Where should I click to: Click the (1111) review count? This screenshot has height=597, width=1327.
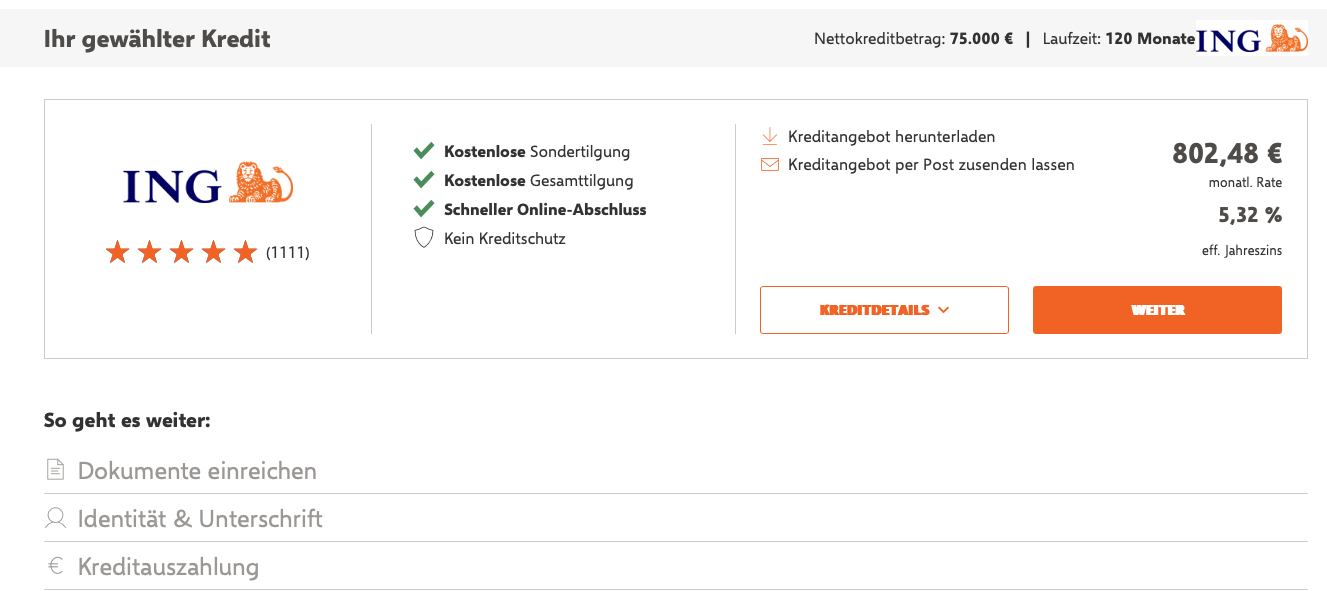click(288, 253)
